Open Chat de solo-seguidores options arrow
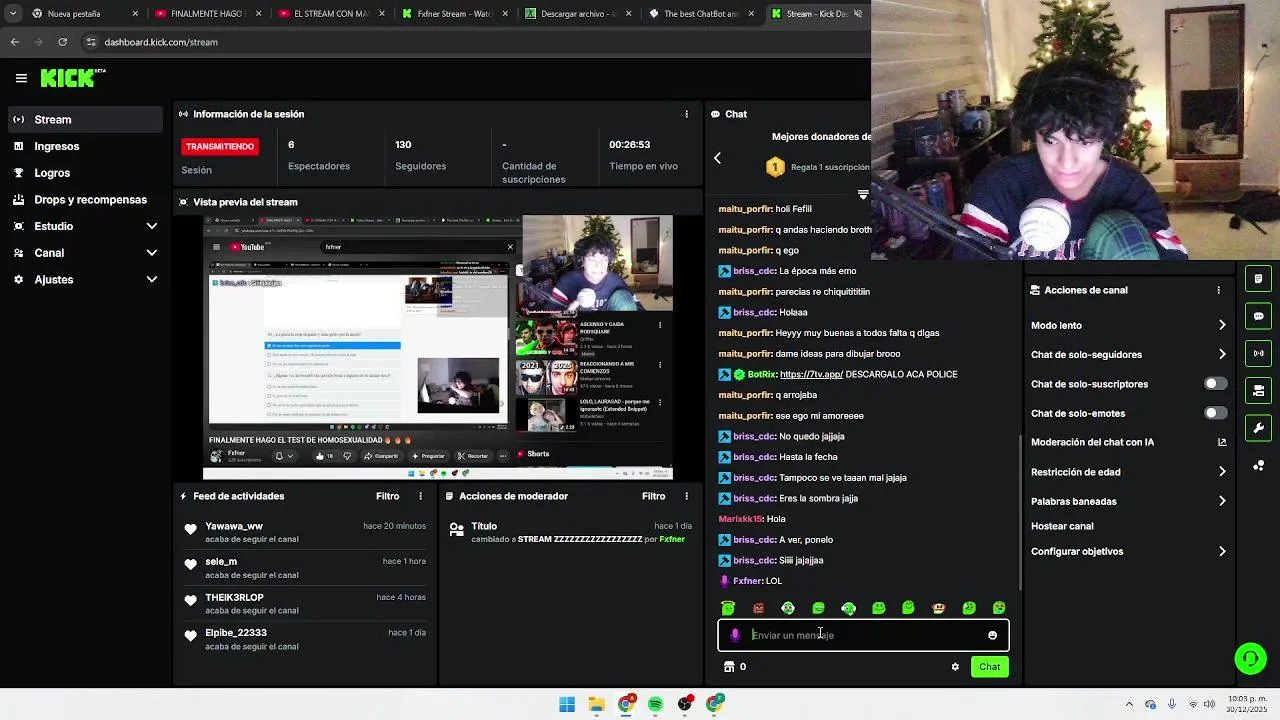The image size is (1280, 720). tap(1222, 354)
